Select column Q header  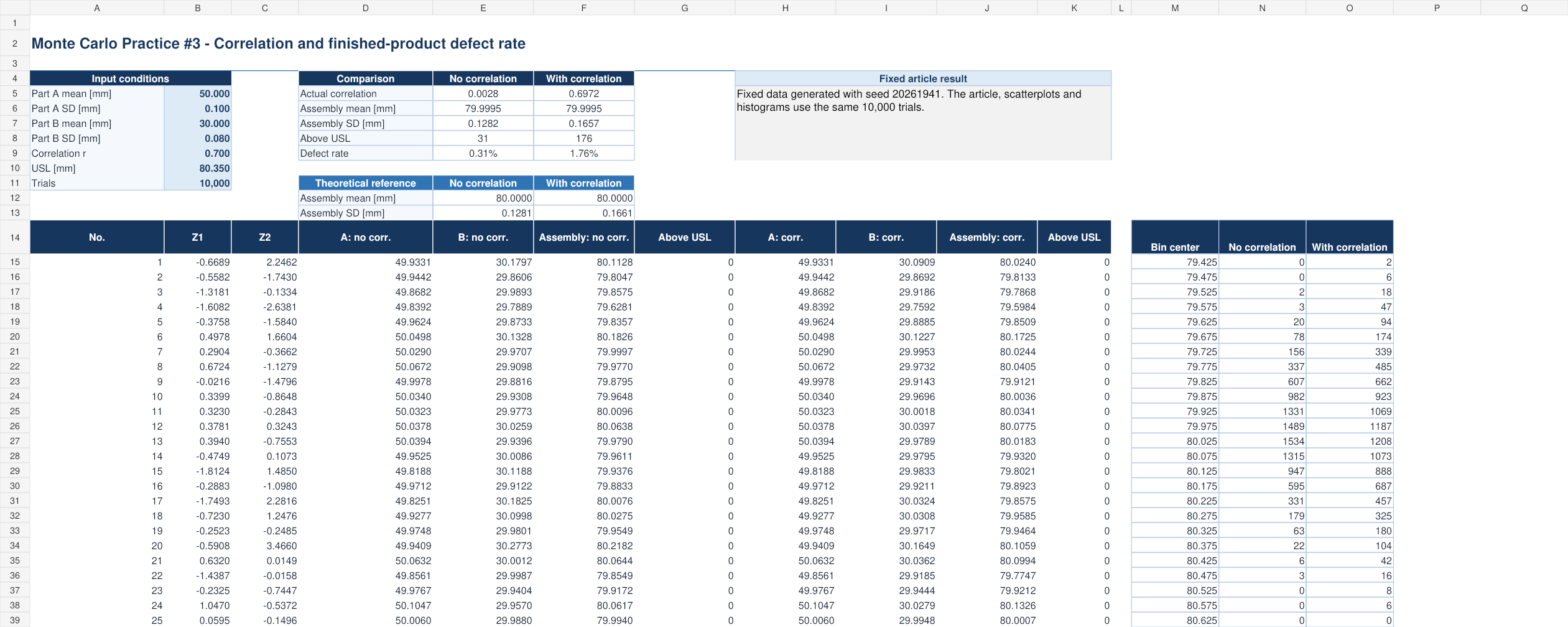pyautogui.click(x=1524, y=7)
